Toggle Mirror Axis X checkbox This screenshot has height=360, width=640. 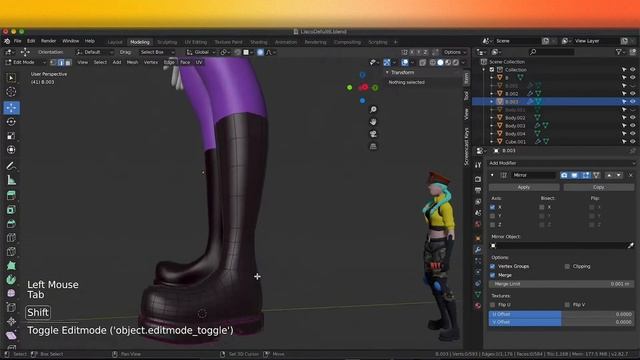pos(492,207)
